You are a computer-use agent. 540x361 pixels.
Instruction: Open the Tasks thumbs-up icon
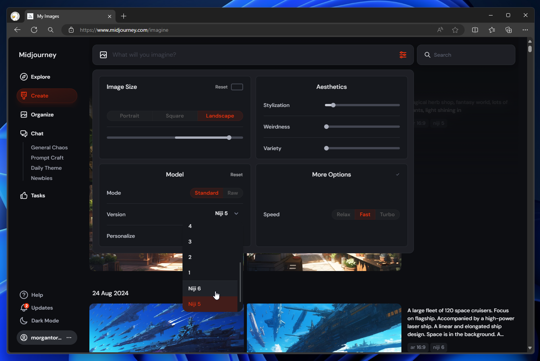pyautogui.click(x=23, y=195)
